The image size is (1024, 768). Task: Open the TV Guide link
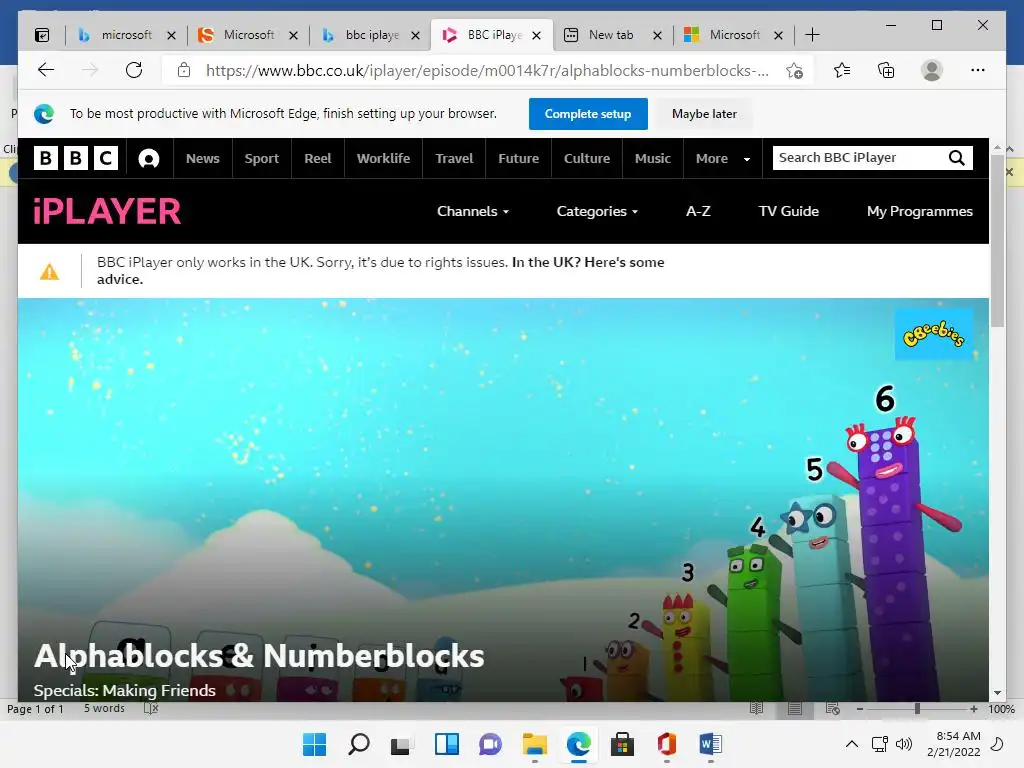788,212
